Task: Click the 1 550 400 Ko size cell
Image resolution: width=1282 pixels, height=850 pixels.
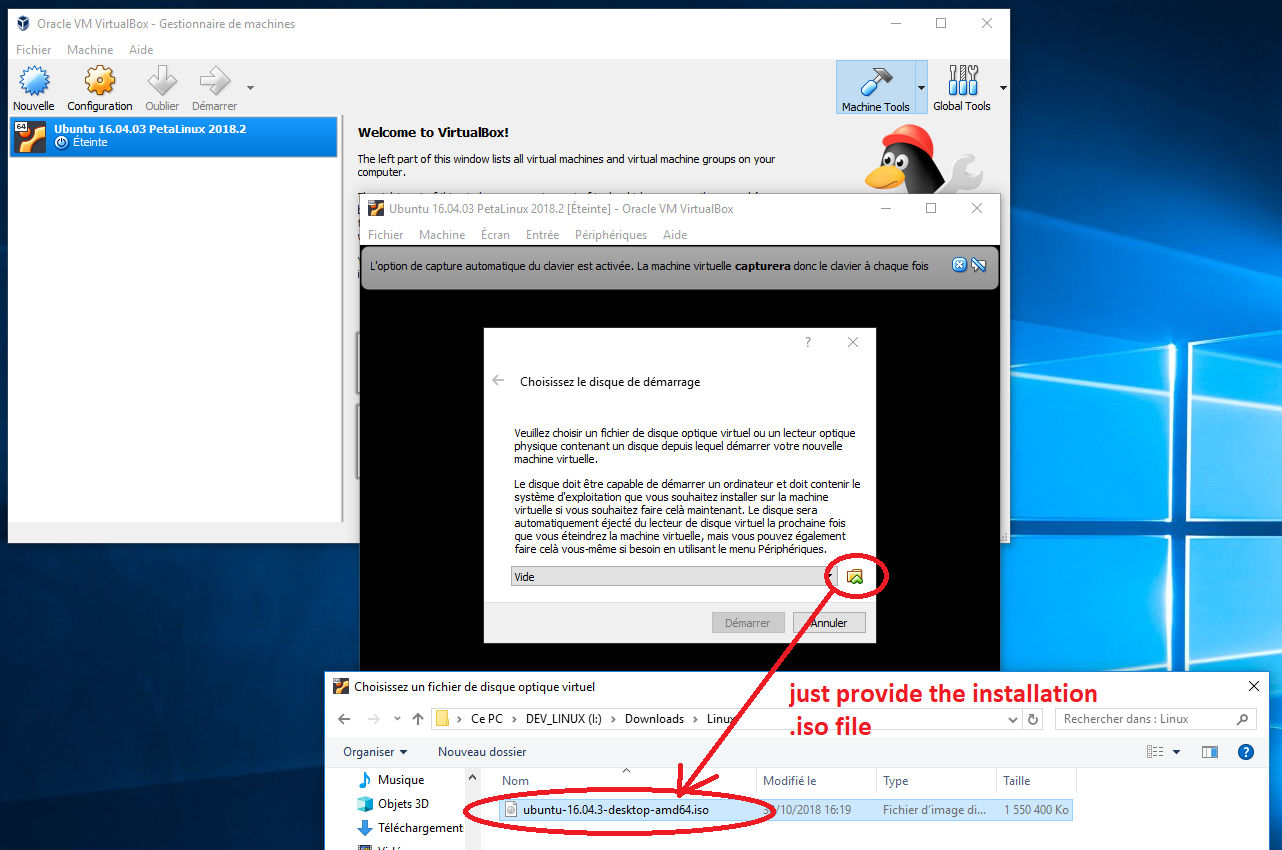Action: point(1036,809)
